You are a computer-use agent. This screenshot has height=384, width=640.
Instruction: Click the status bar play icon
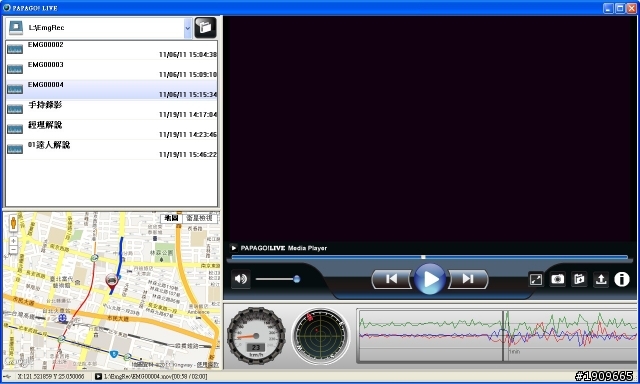tap(98, 376)
